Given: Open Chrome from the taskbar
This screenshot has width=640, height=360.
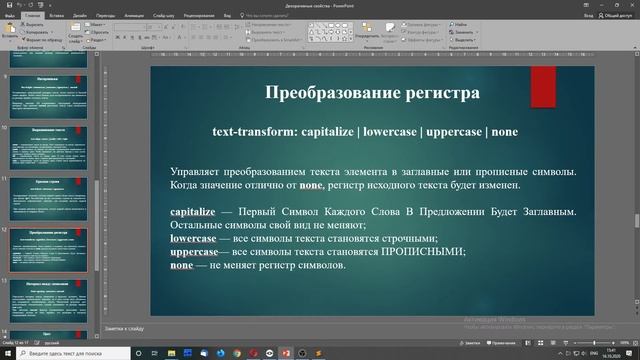Looking at the screenshot, I should pos(237,353).
